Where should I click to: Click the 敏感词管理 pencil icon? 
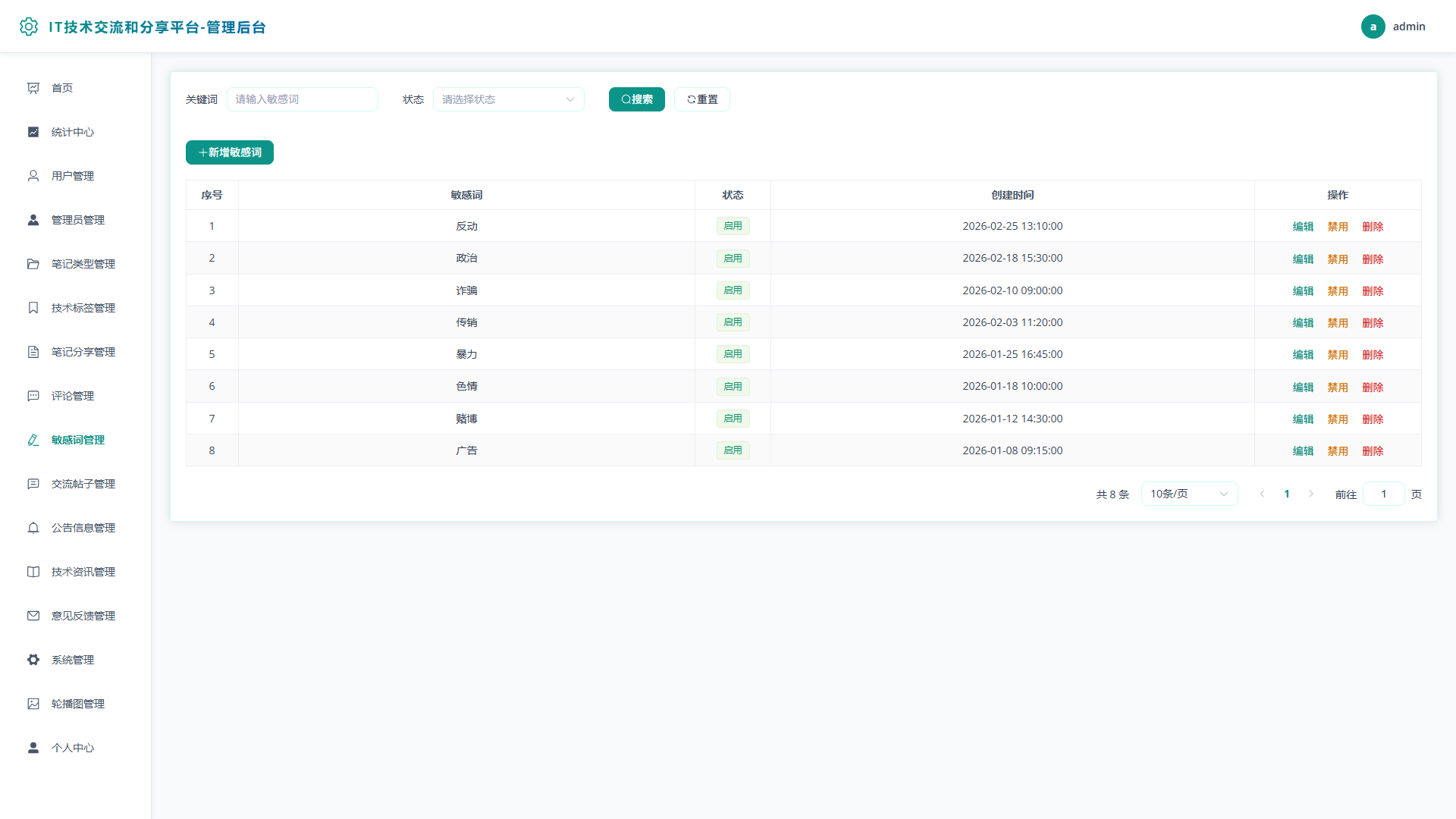coord(33,440)
